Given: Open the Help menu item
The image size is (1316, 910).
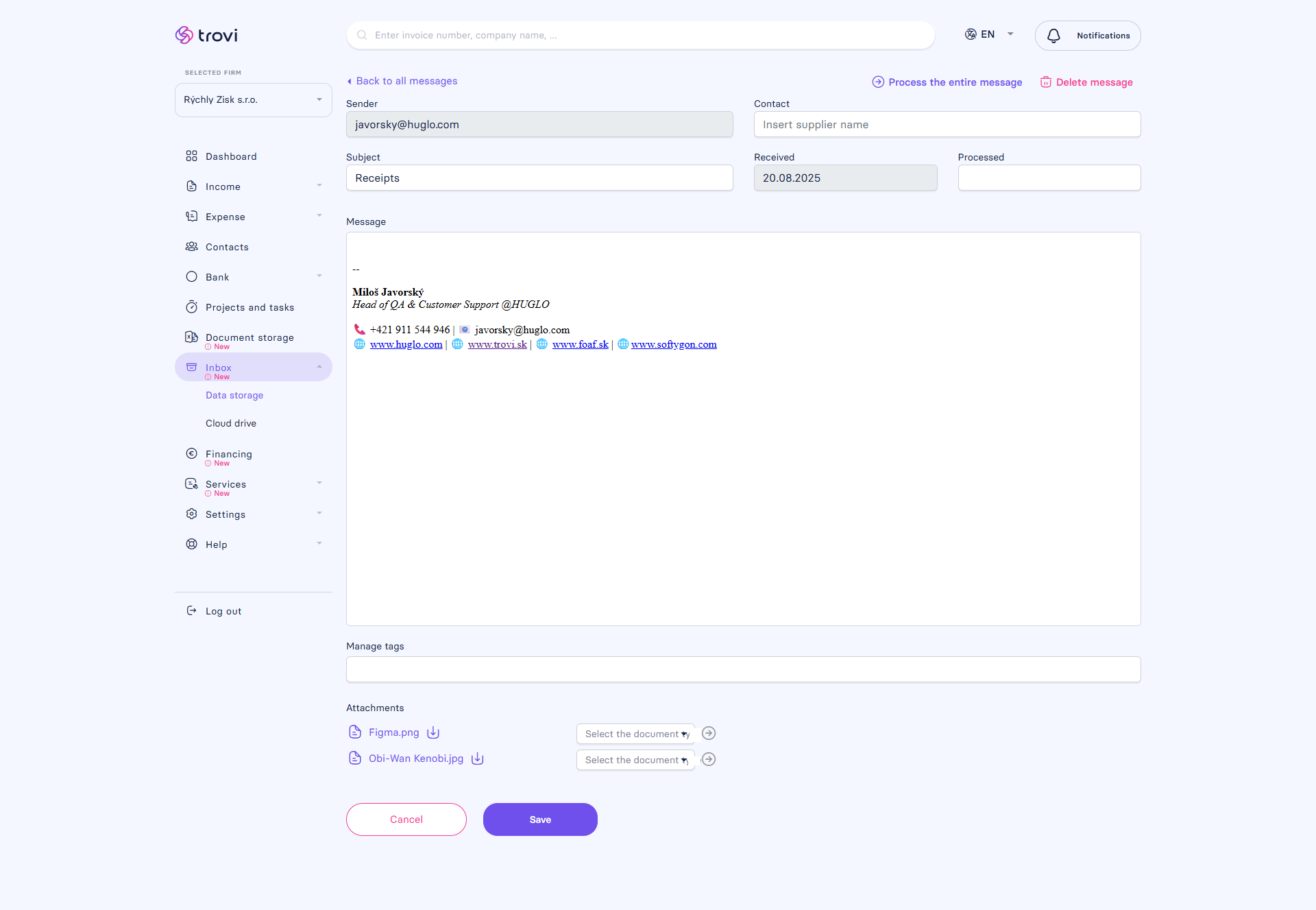Looking at the screenshot, I should [x=254, y=544].
